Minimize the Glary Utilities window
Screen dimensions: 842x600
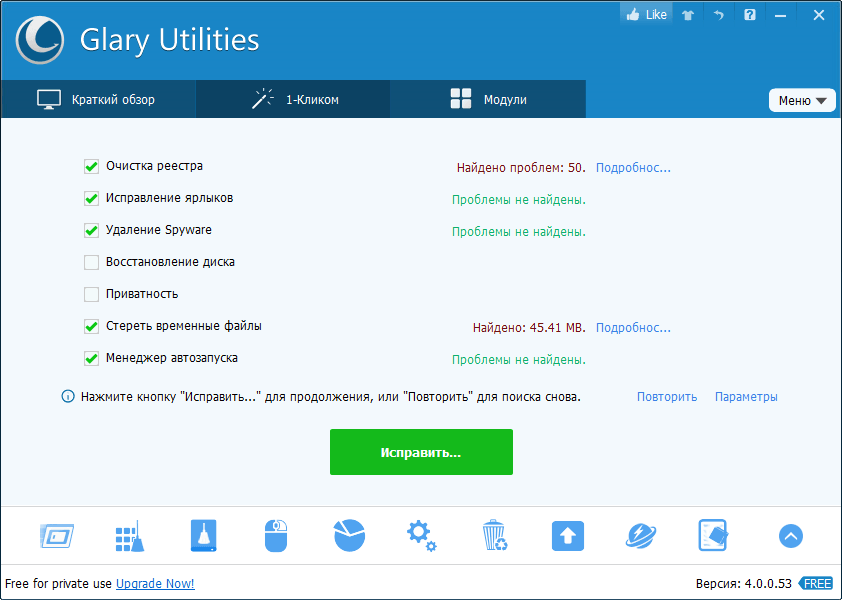(780, 15)
